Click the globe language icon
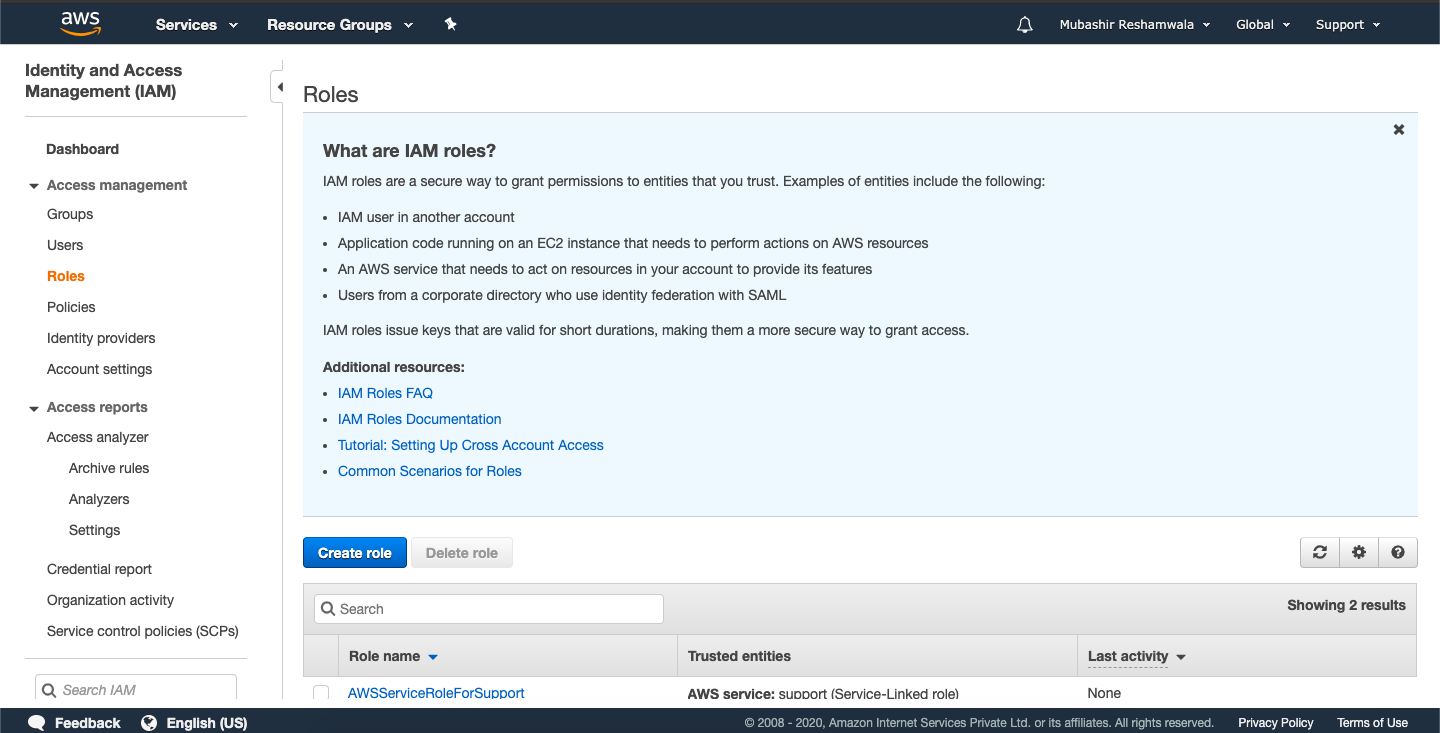 coord(149,722)
